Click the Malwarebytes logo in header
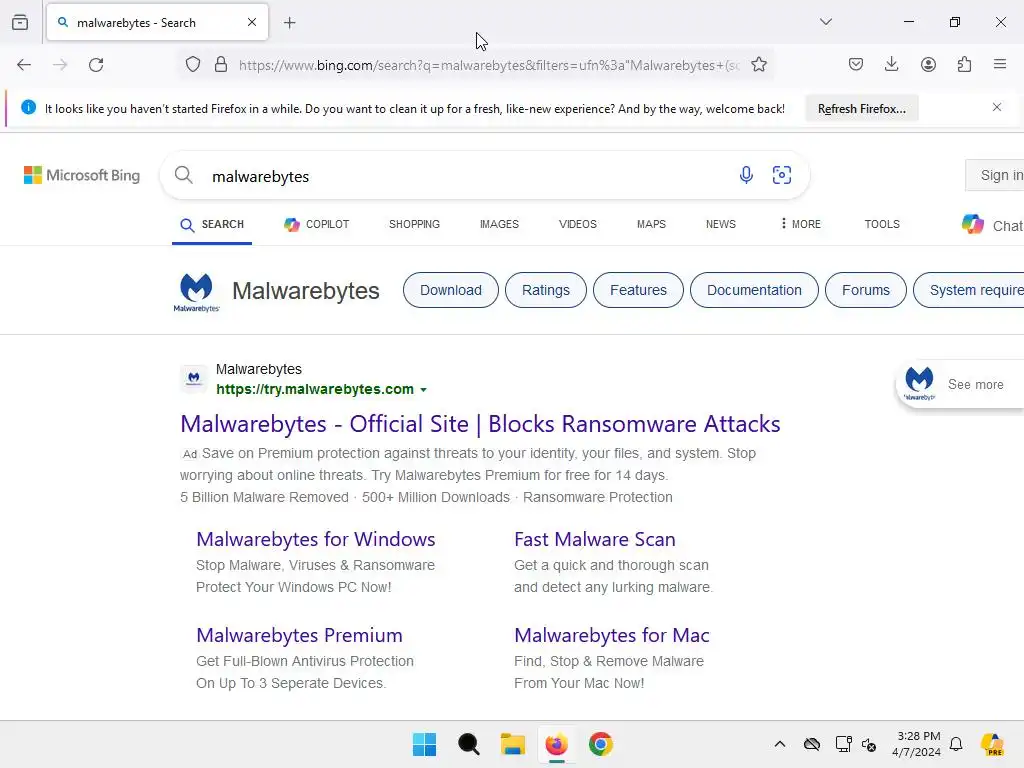This screenshot has width=1024, height=768. click(197, 291)
